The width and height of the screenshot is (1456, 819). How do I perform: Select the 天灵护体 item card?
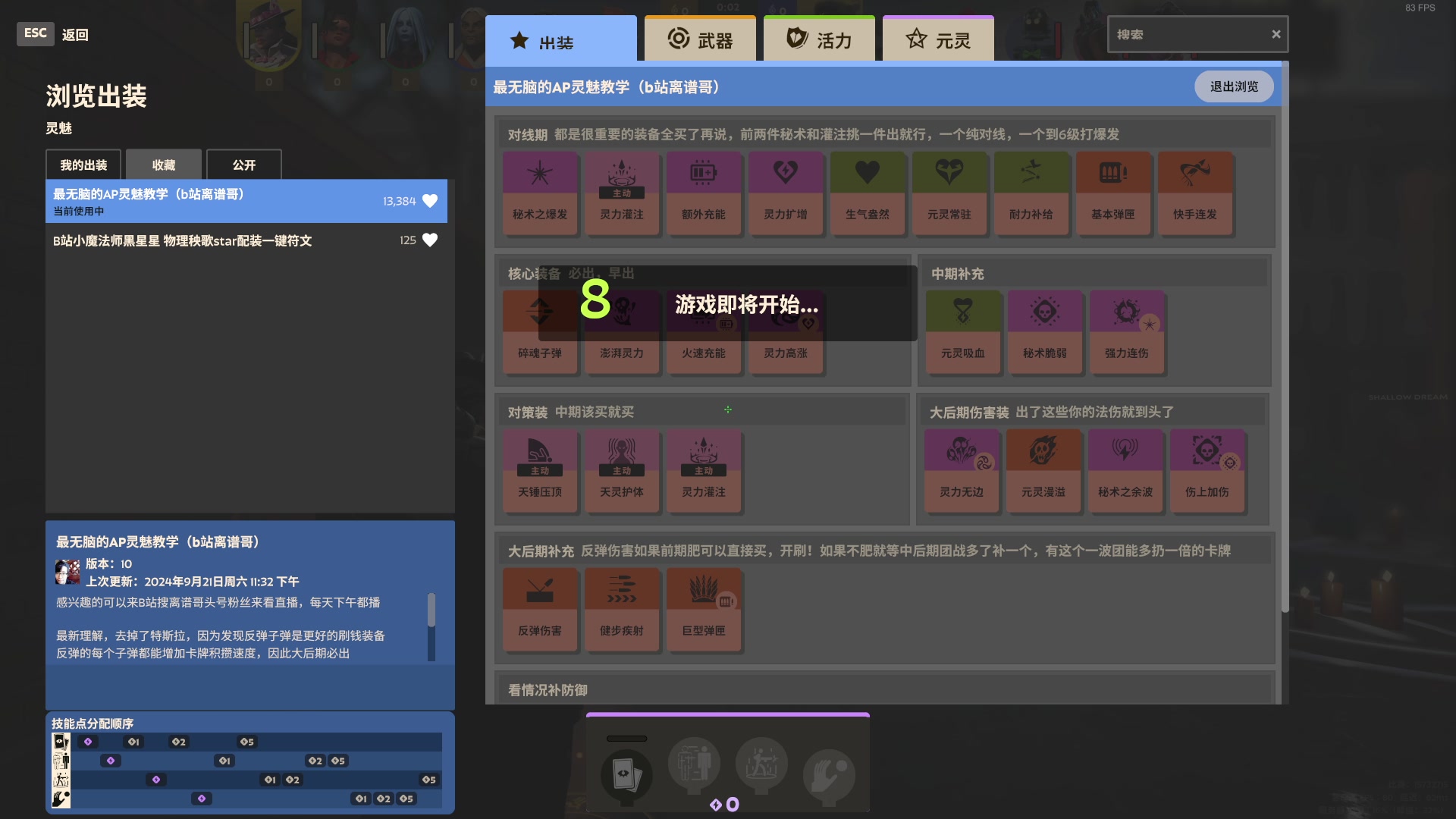pyautogui.click(x=622, y=471)
